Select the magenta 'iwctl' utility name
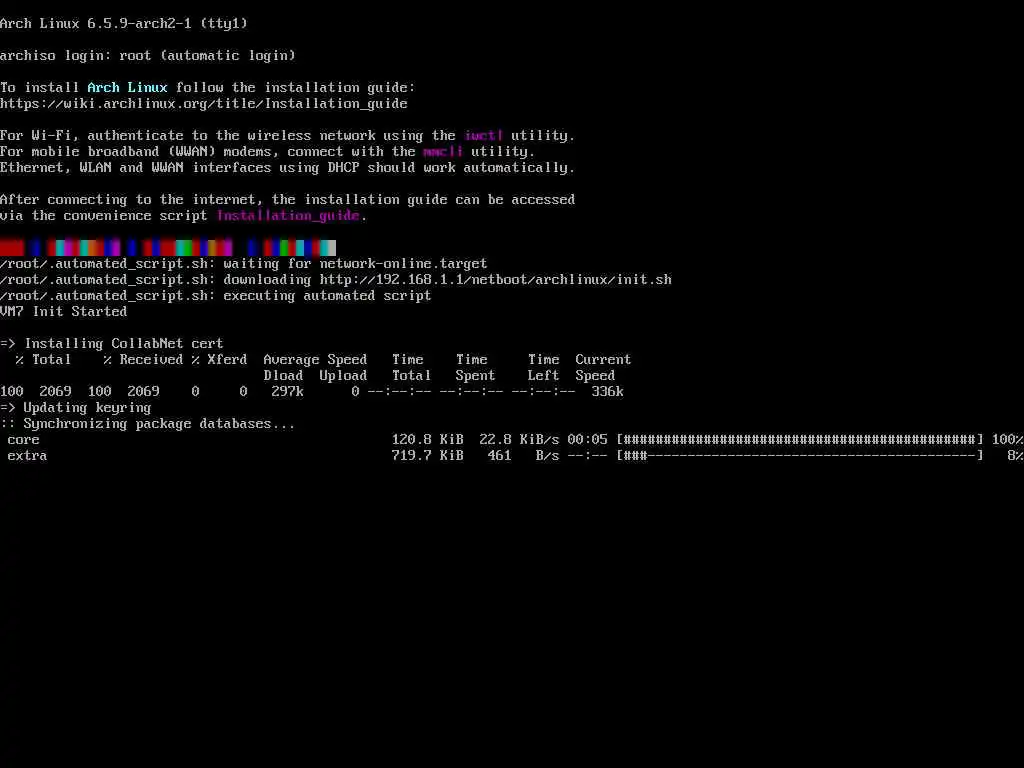 (x=484, y=136)
